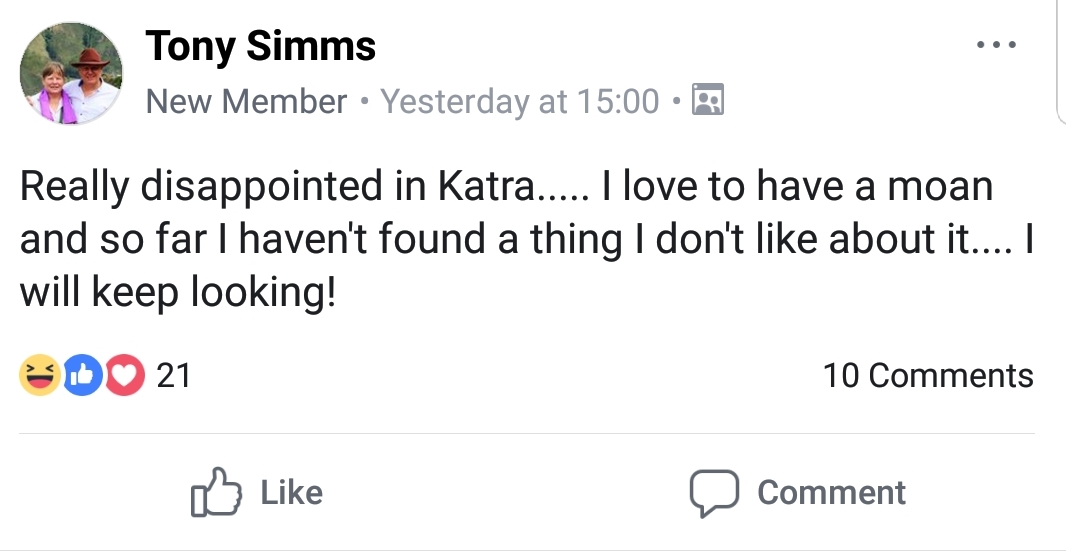The image size is (1066, 557).
Task: View the 21 reactions count
Action: point(174,376)
